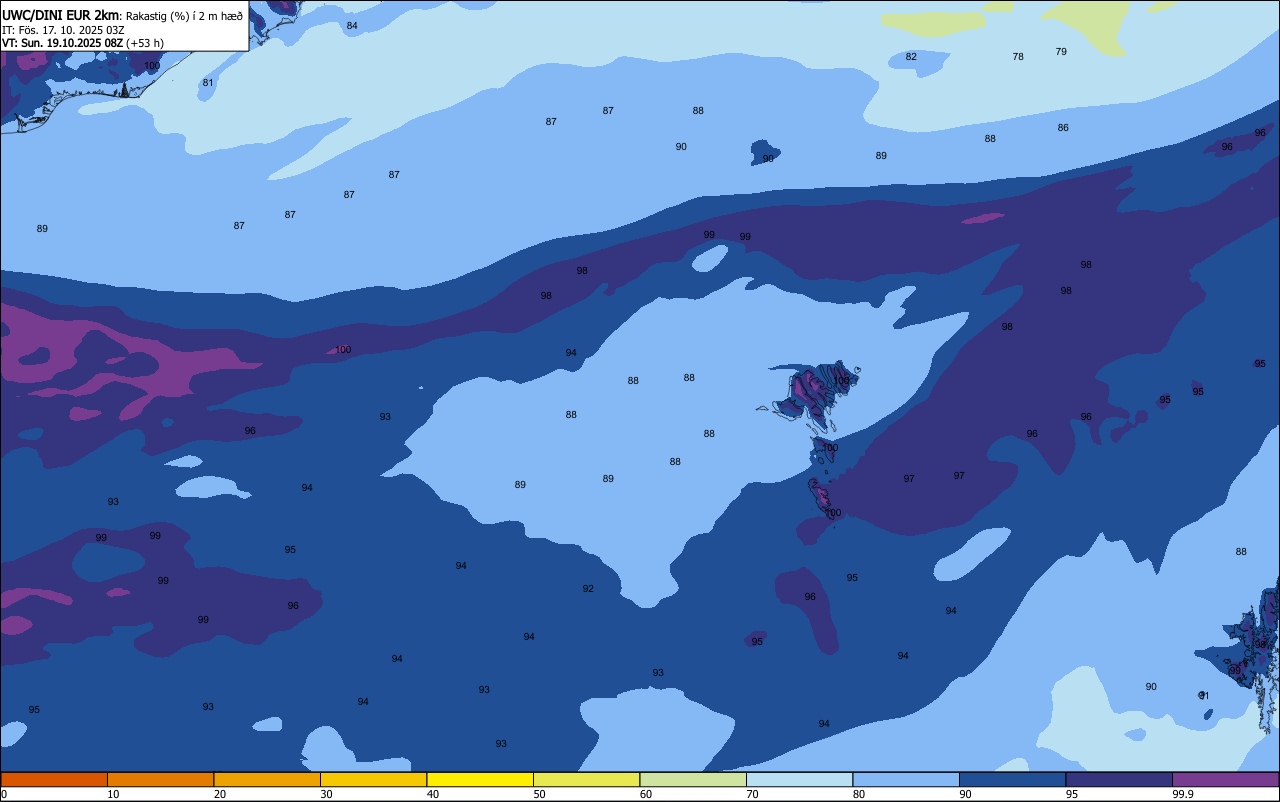Choose the 70–80 pale blue legend swatch
The image size is (1280, 802).
click(800, 779)
